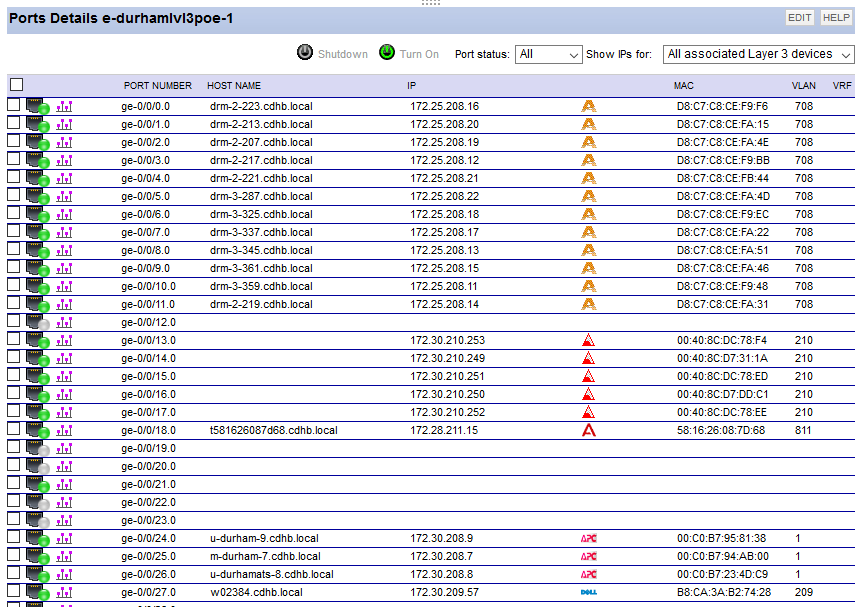Click host name drm-2-223.cdhb.local
The height and width of the screenshot is (607, 863).
click(261, 106)
